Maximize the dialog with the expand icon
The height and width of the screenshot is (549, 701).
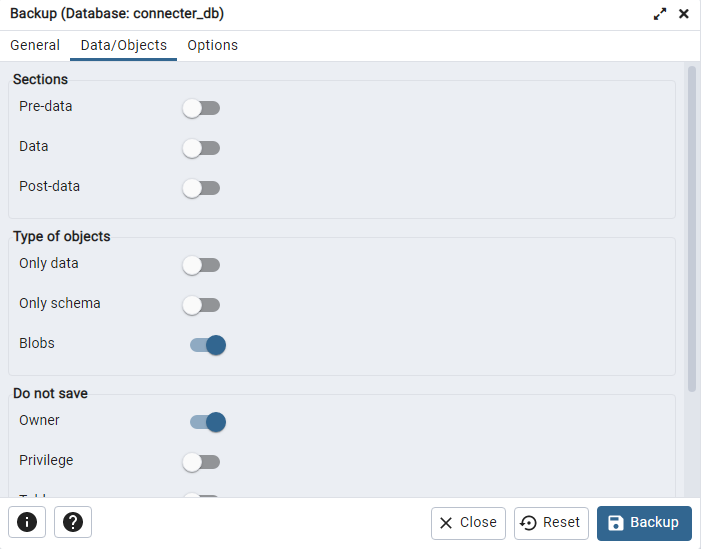click(x=660, y=14)
